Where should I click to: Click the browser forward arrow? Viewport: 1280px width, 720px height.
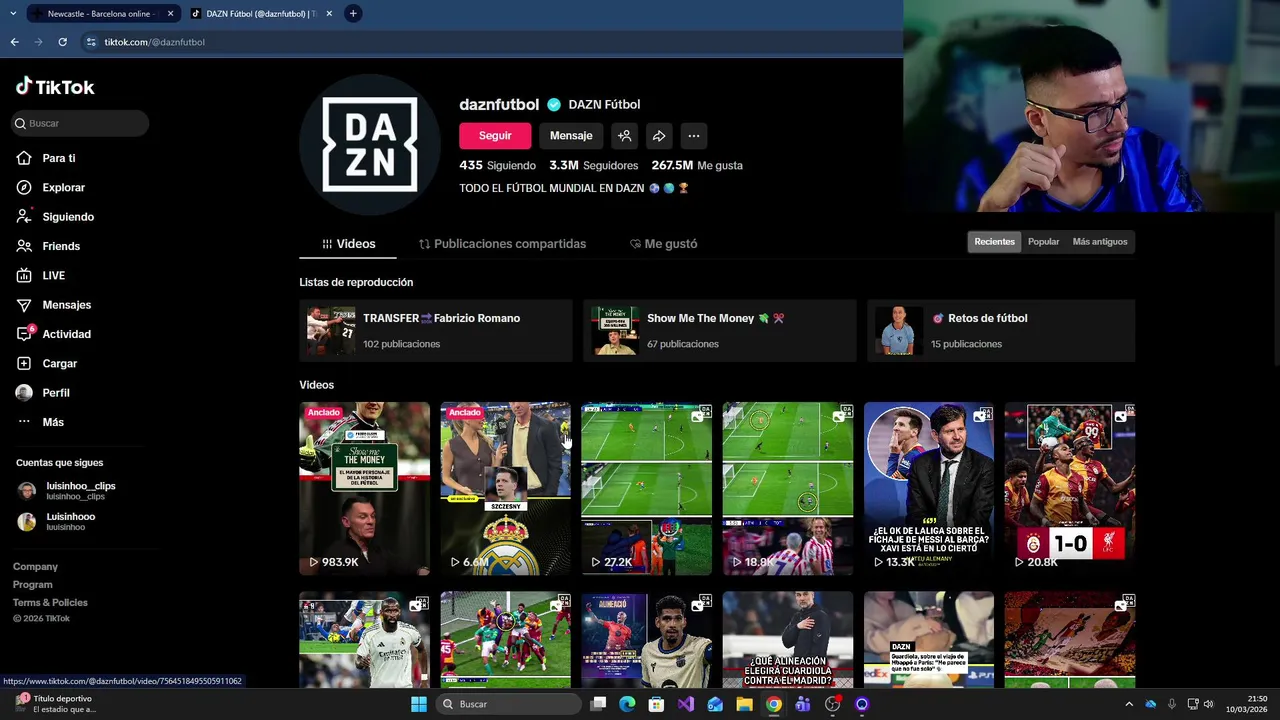tap(38, 42)
